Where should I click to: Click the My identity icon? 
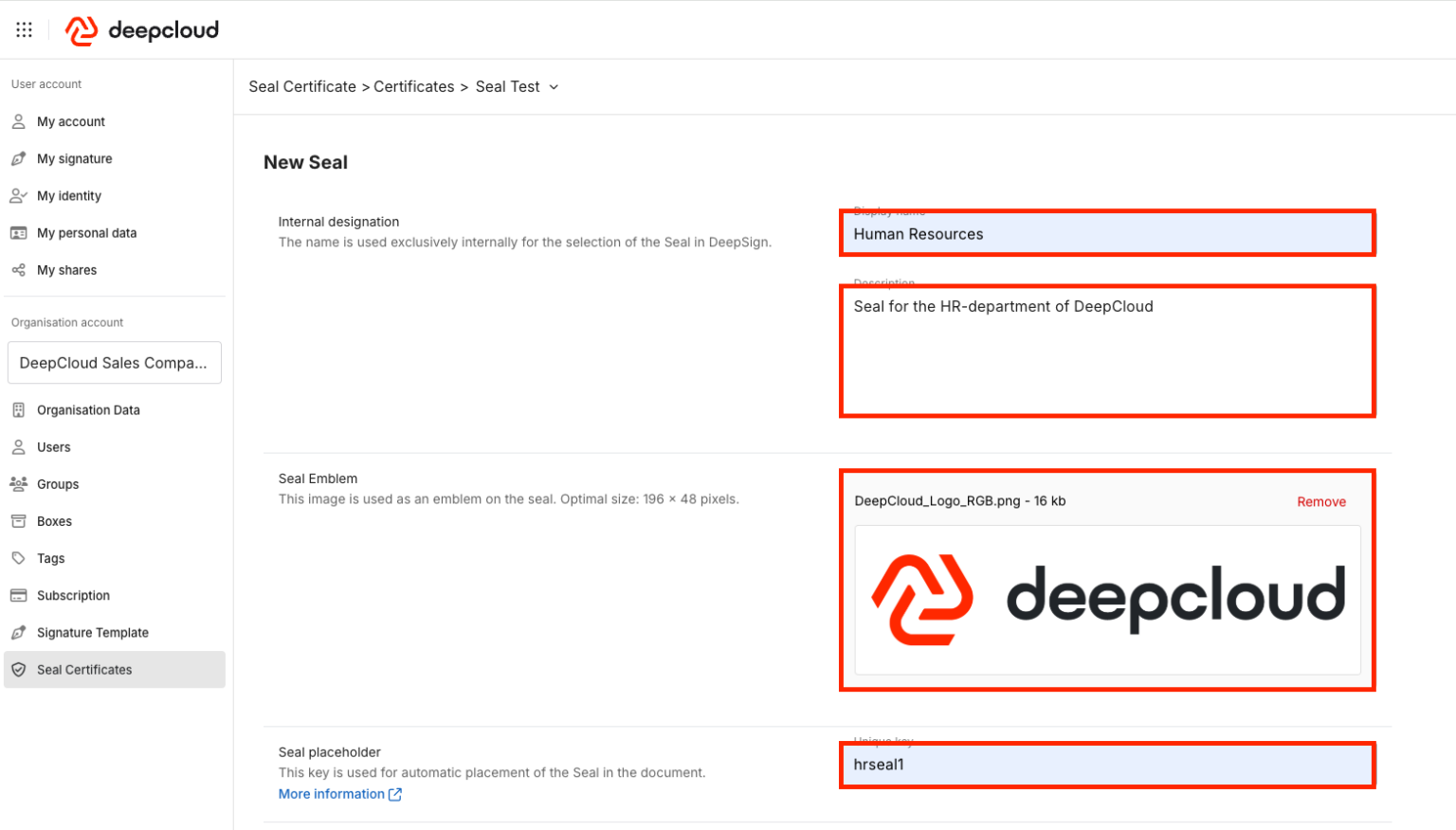19,195
